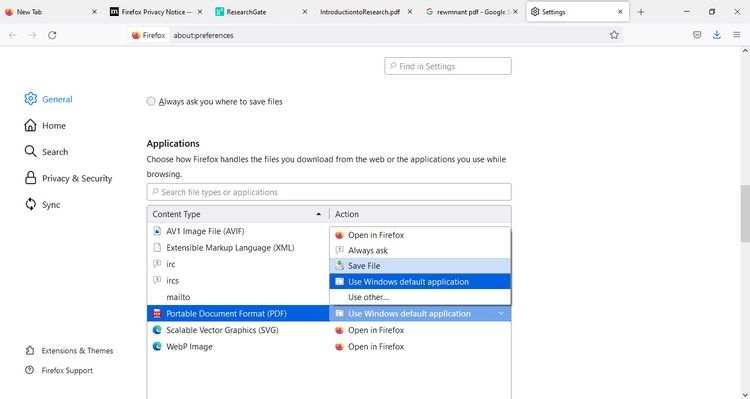
Task: Open the Firefox application menu
Action: 737,35
